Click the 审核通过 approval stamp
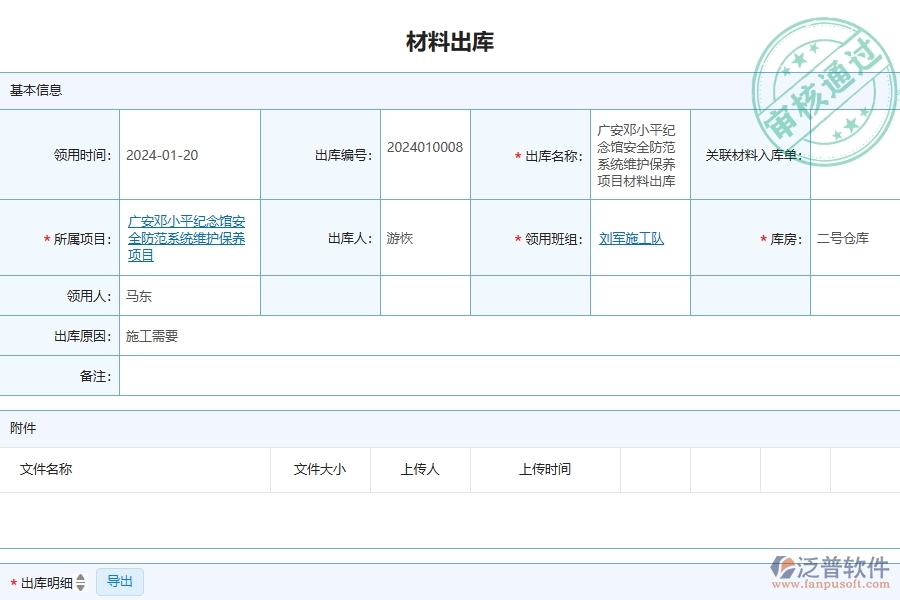This screenshot has width=900, height=600. pos(822,68)
